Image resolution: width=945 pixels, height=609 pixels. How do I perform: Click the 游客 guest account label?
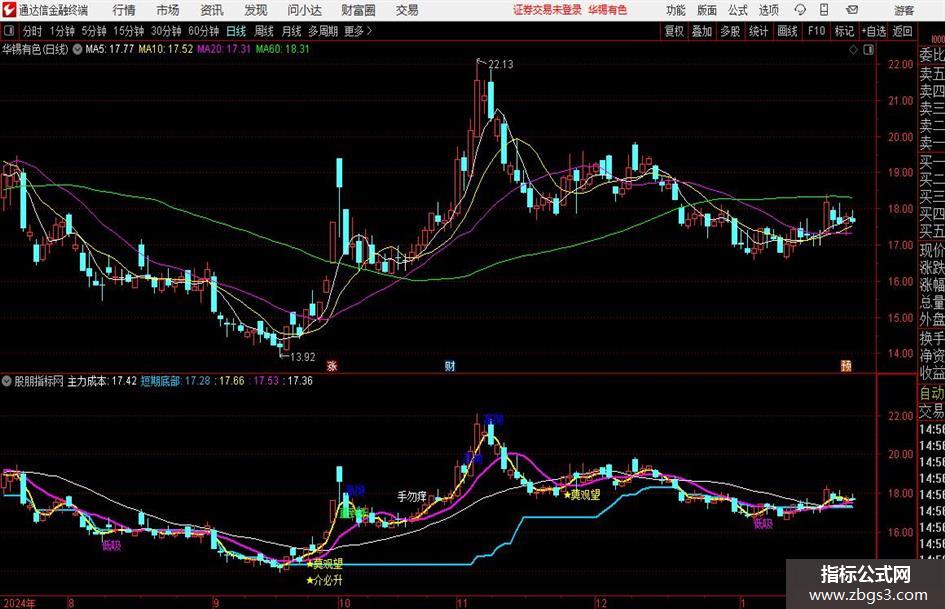(x=904, y=10)
